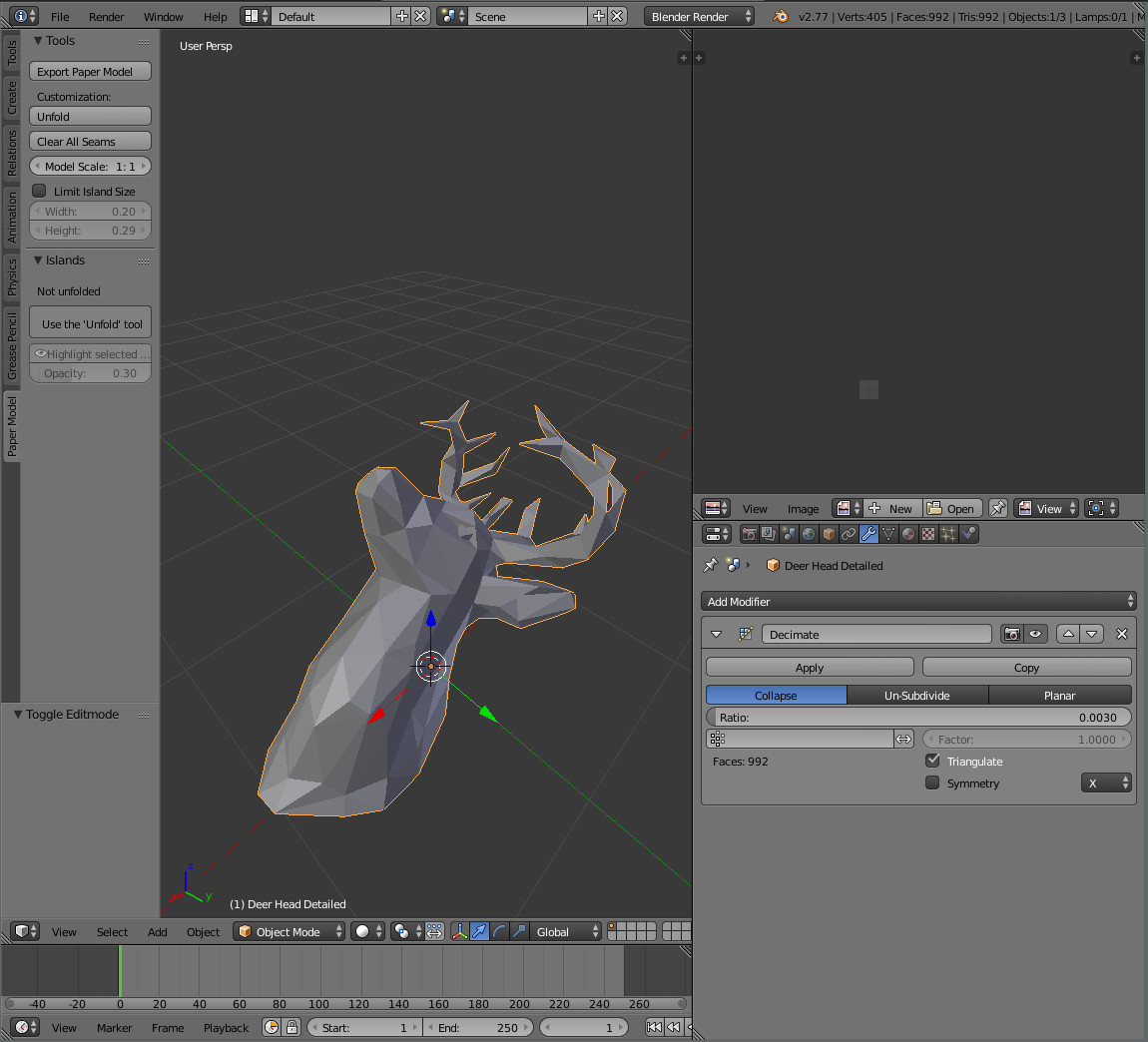Open the World properties globe tab
Viewport: 1148px width, 1042px height.
[809, 534]
